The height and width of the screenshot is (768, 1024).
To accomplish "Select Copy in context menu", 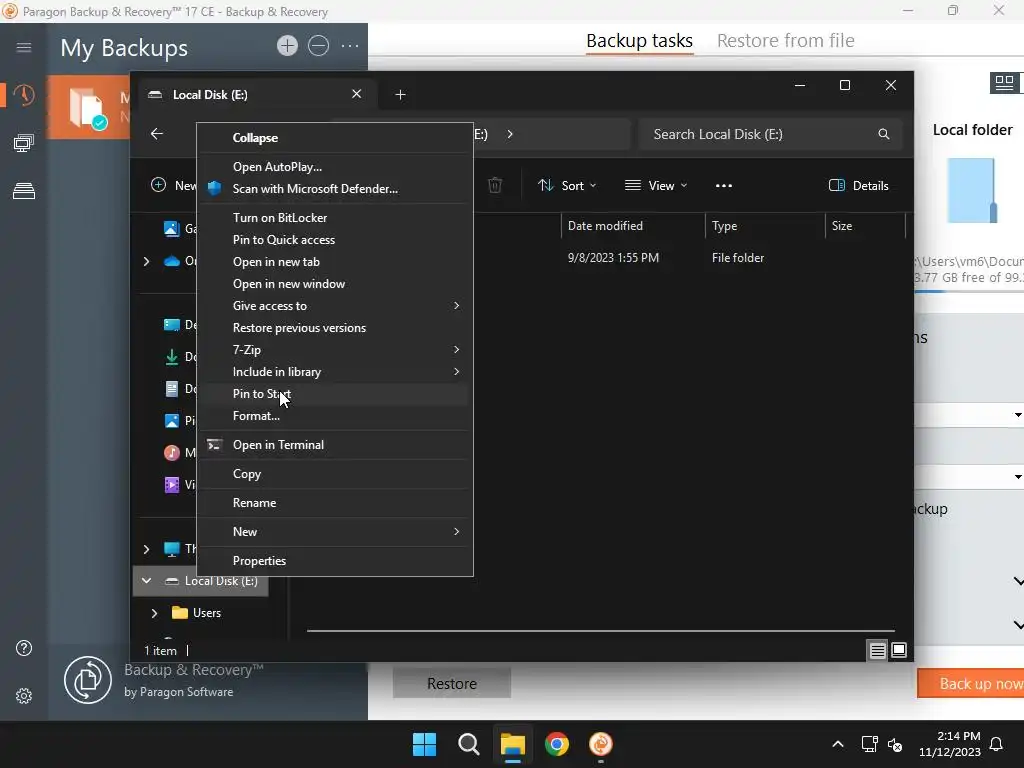I will 335,474.
